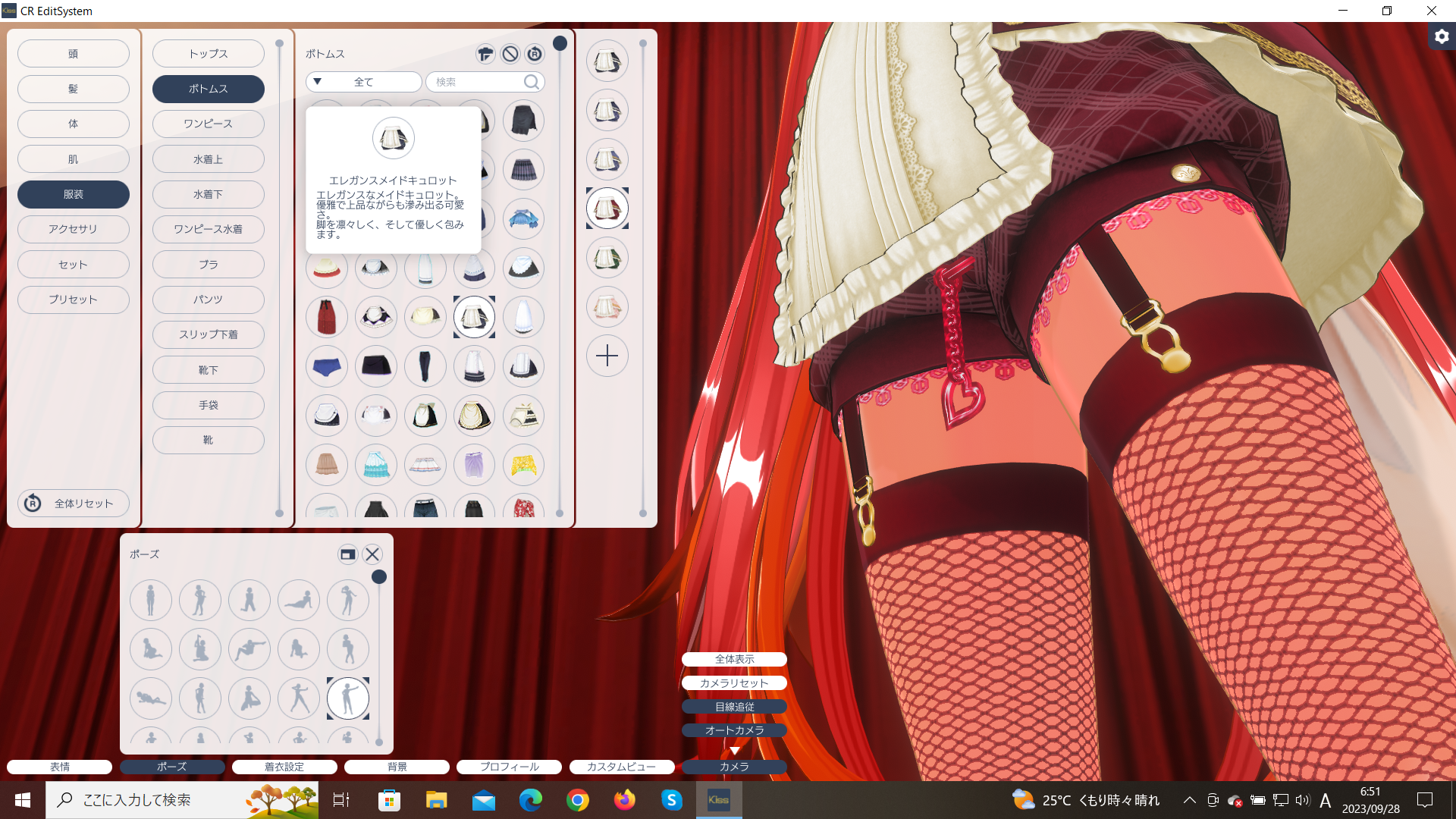The image size is (1456, 819).
Task: Open the 背景 tab
Action: 397,767
